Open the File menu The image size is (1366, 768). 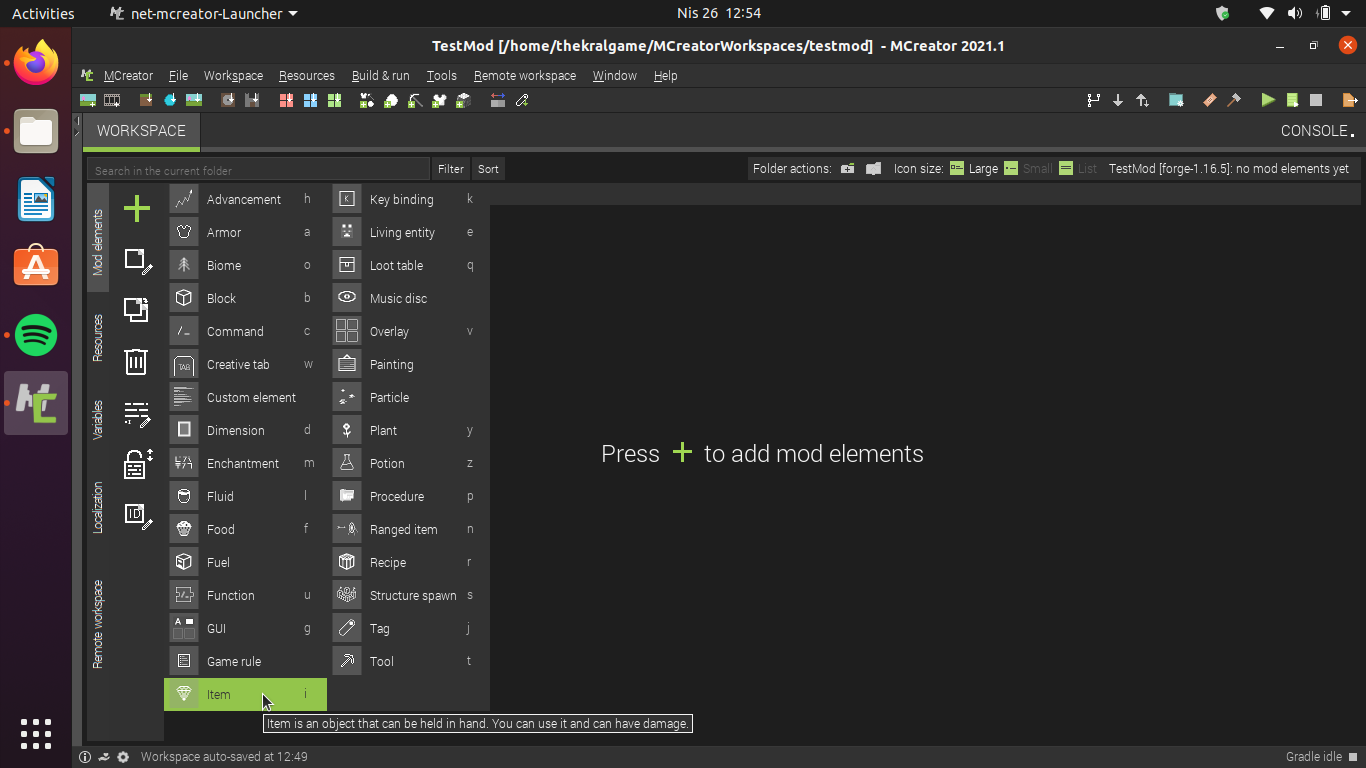[178, 76]
